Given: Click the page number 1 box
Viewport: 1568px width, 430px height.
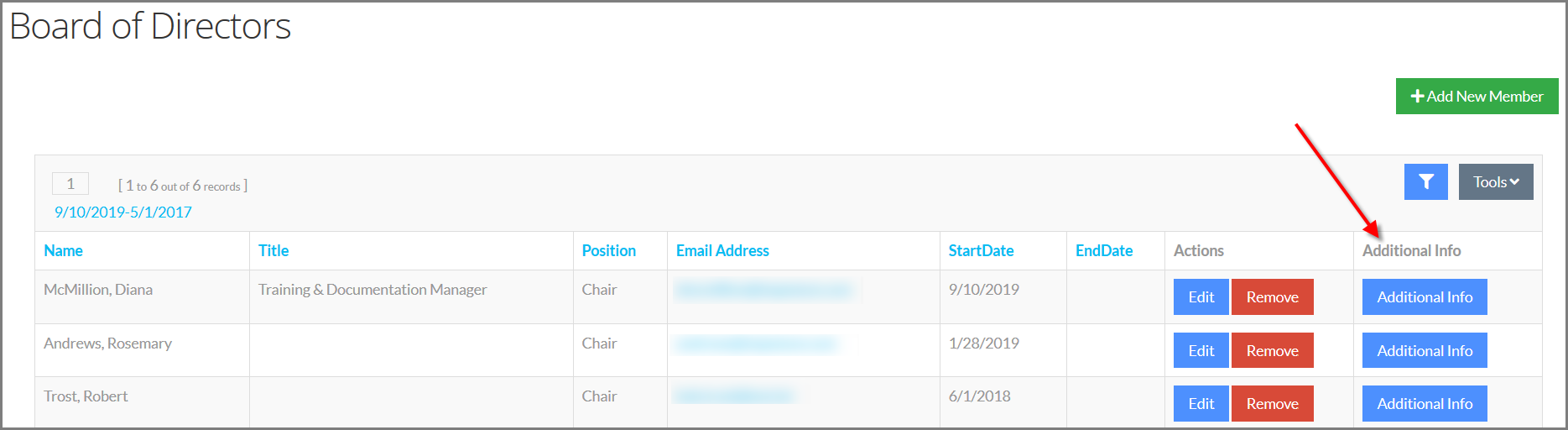Looking at the screenshot, I should click(x=70, y=183).
